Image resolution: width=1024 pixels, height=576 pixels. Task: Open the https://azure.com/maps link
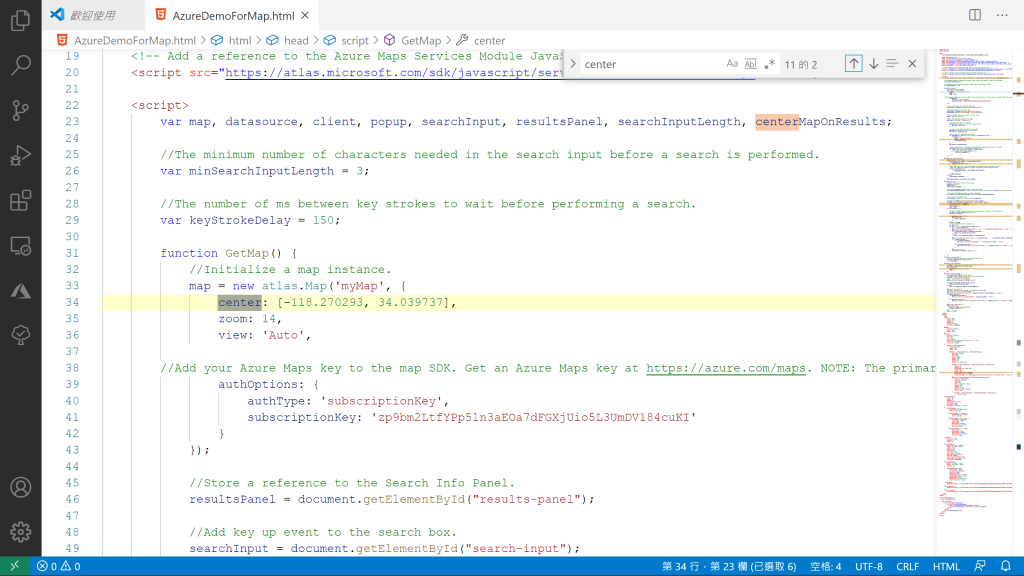coord(726,368)
